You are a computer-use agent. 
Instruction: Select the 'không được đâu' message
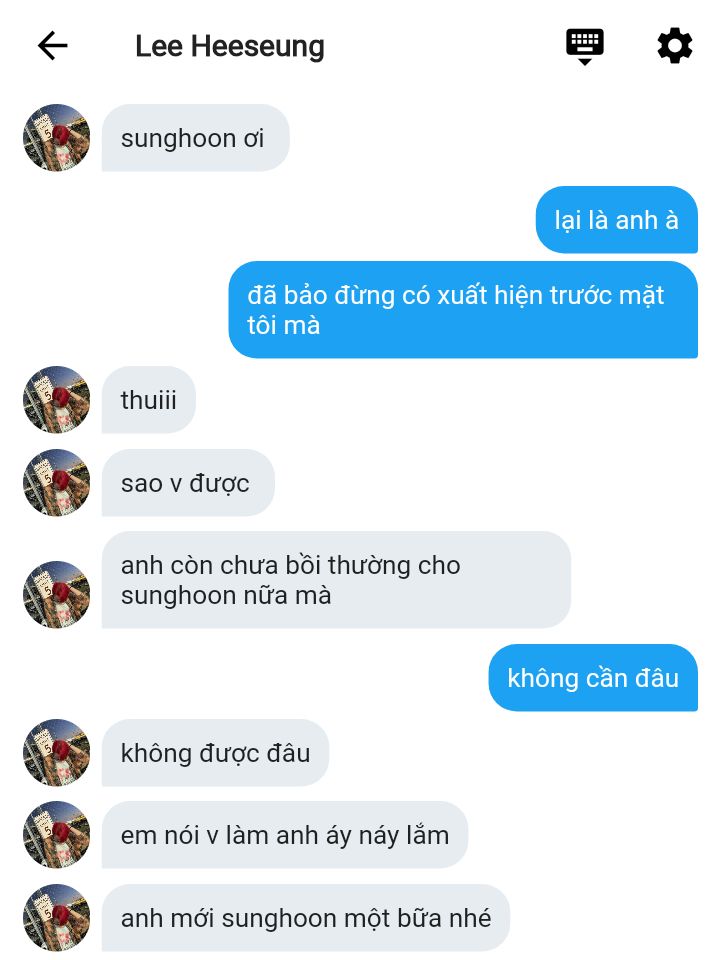[x=216, y=752]
